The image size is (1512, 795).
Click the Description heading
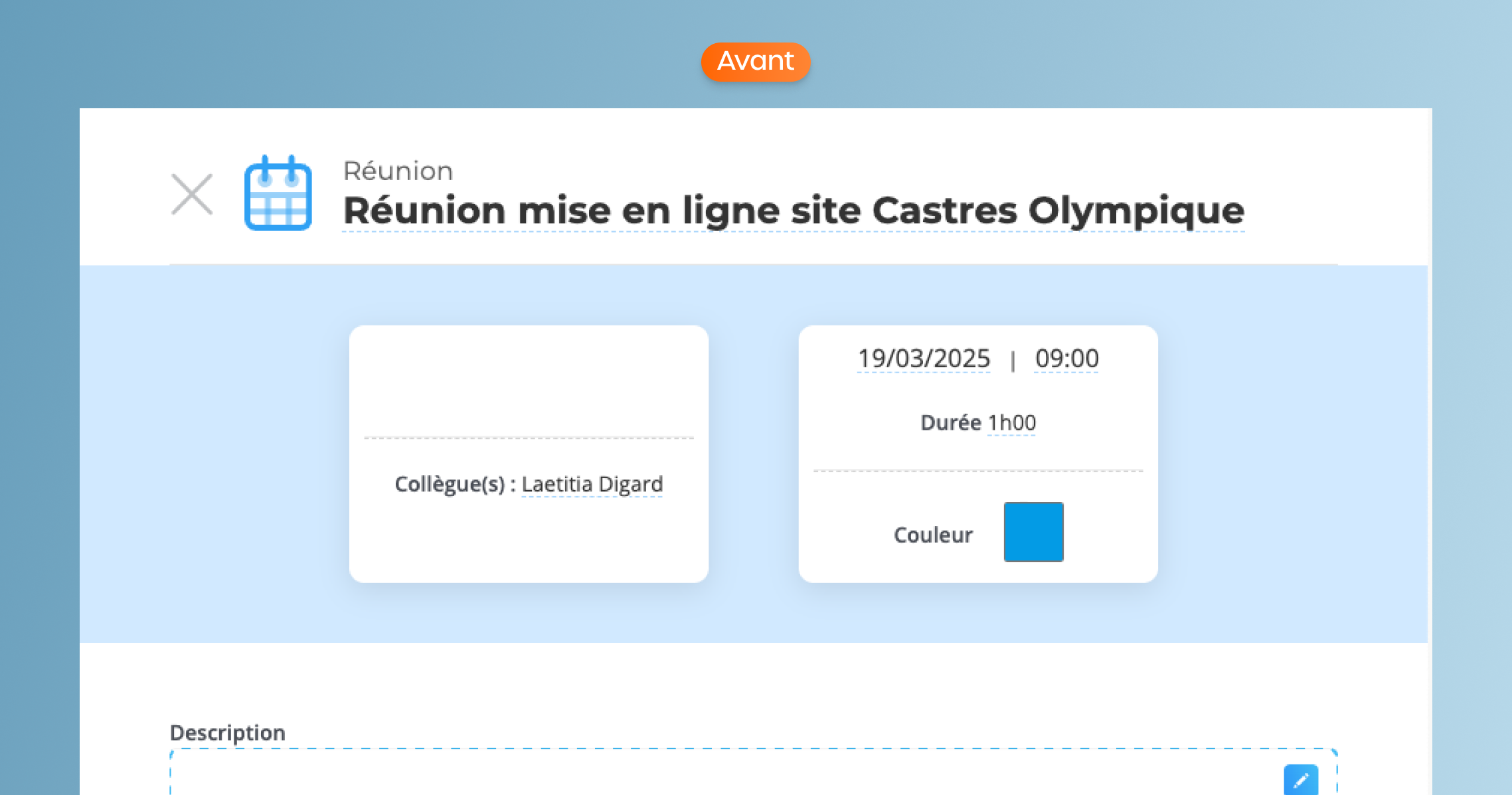tap(228, 733)
